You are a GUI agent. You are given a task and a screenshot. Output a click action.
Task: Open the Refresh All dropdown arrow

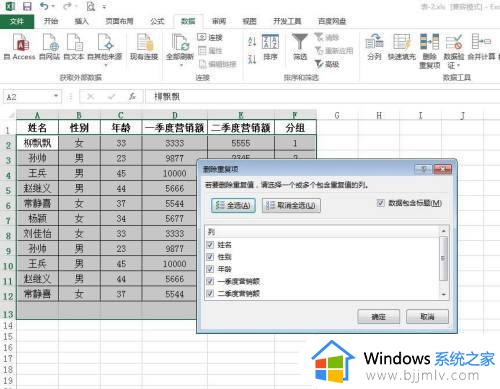[181, 65]
